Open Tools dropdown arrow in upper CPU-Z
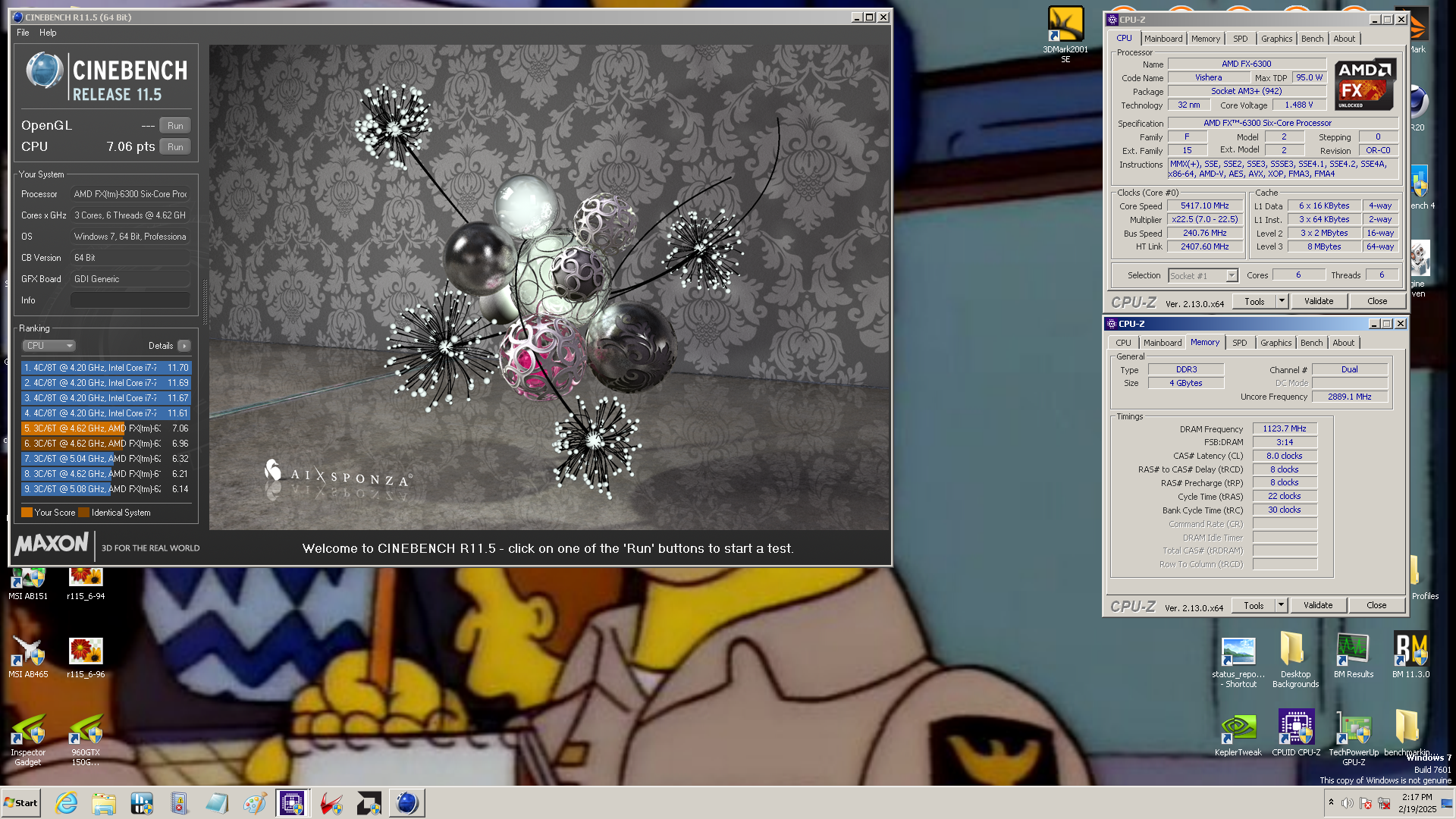This screenshot has width=1456, height=819. (1282, 302)
